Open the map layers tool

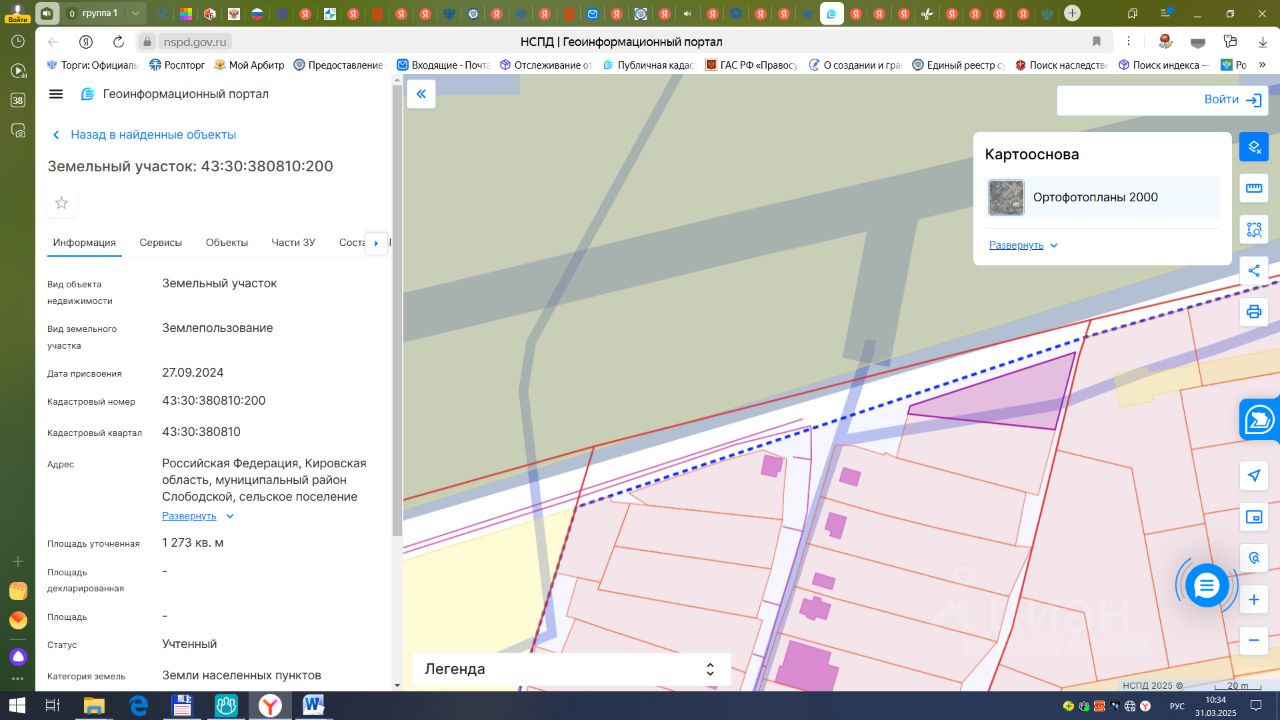point(1253,147)
